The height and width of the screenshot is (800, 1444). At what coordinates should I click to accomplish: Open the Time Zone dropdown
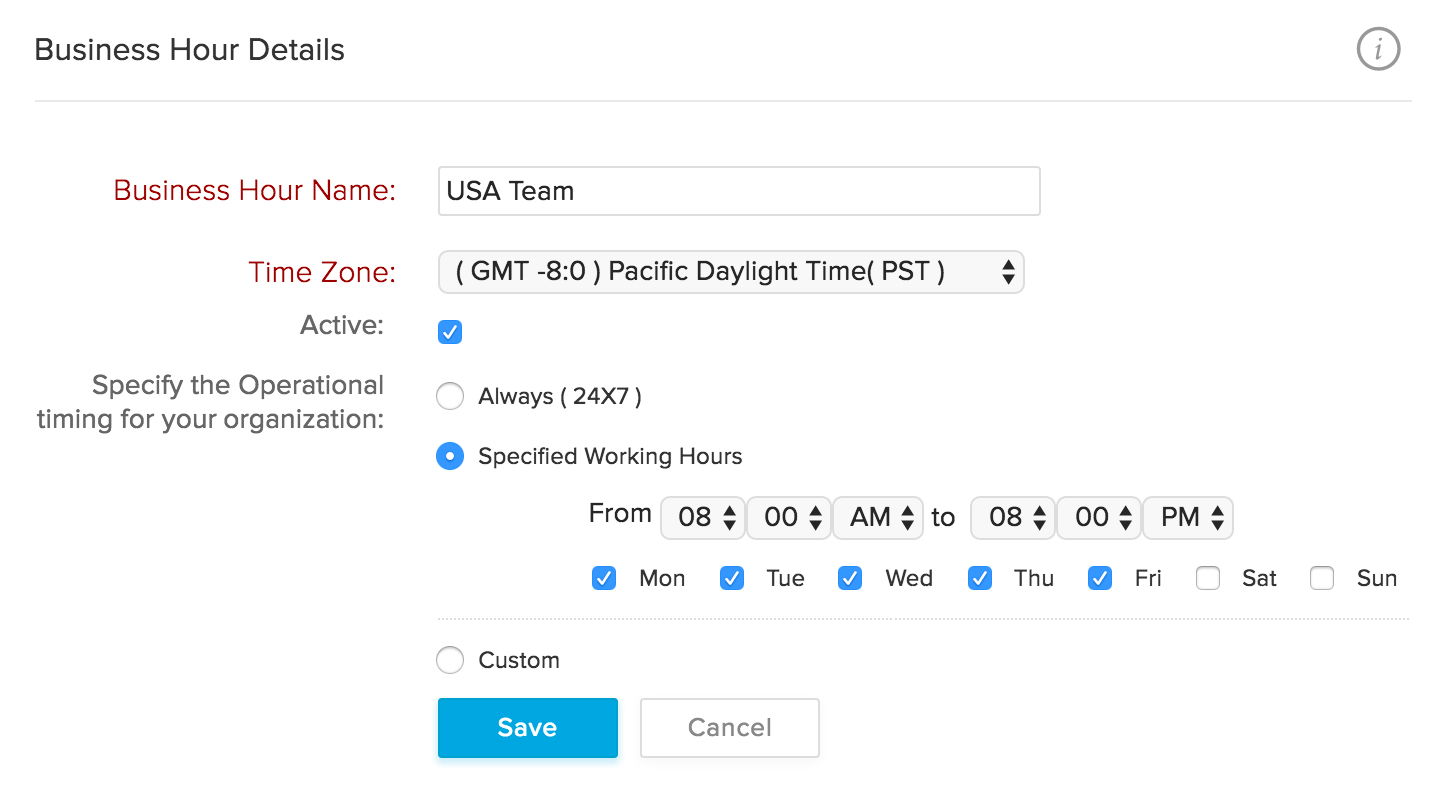(x=731, y=271)
